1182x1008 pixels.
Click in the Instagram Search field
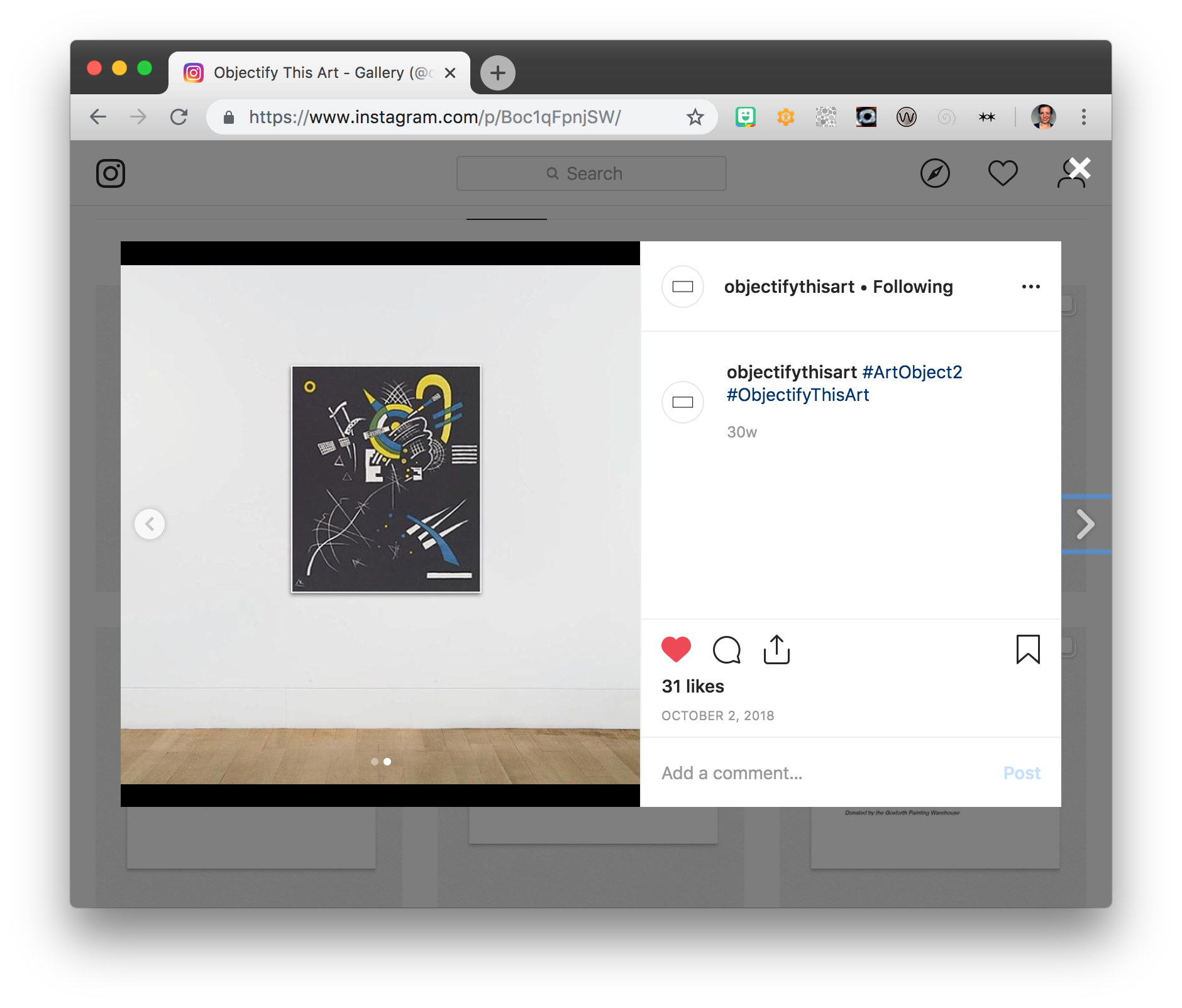[591, 173]
